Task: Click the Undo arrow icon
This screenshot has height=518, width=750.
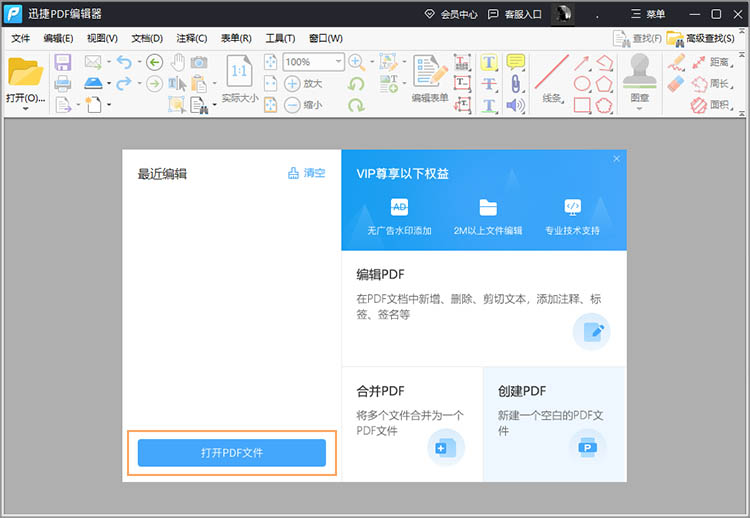Action: pyautogui.click(x=123, y=62)
